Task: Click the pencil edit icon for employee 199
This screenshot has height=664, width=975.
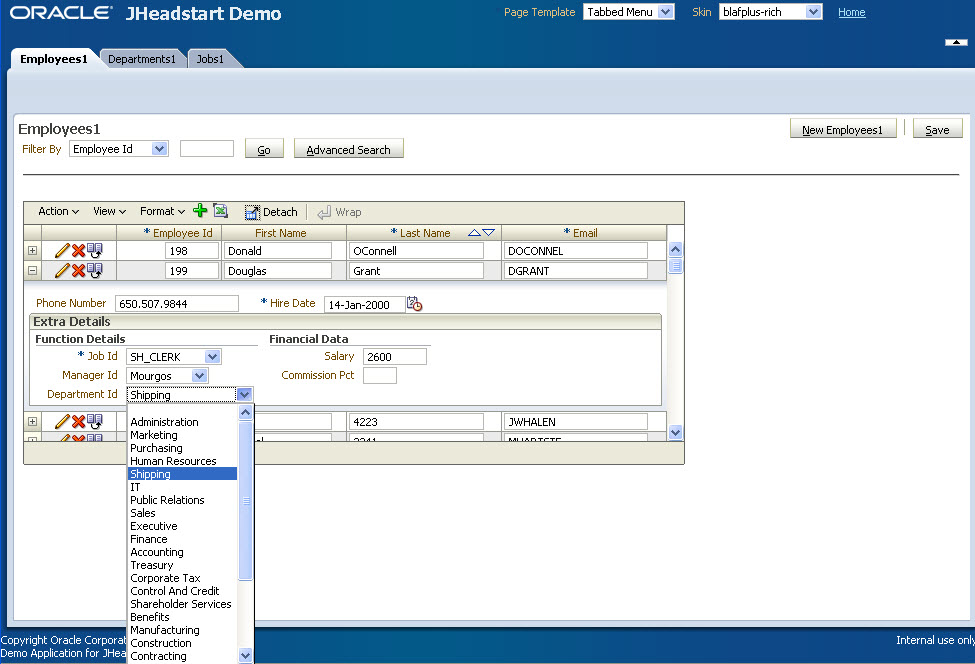Action: pyautogui.click(x=62, y=270)
